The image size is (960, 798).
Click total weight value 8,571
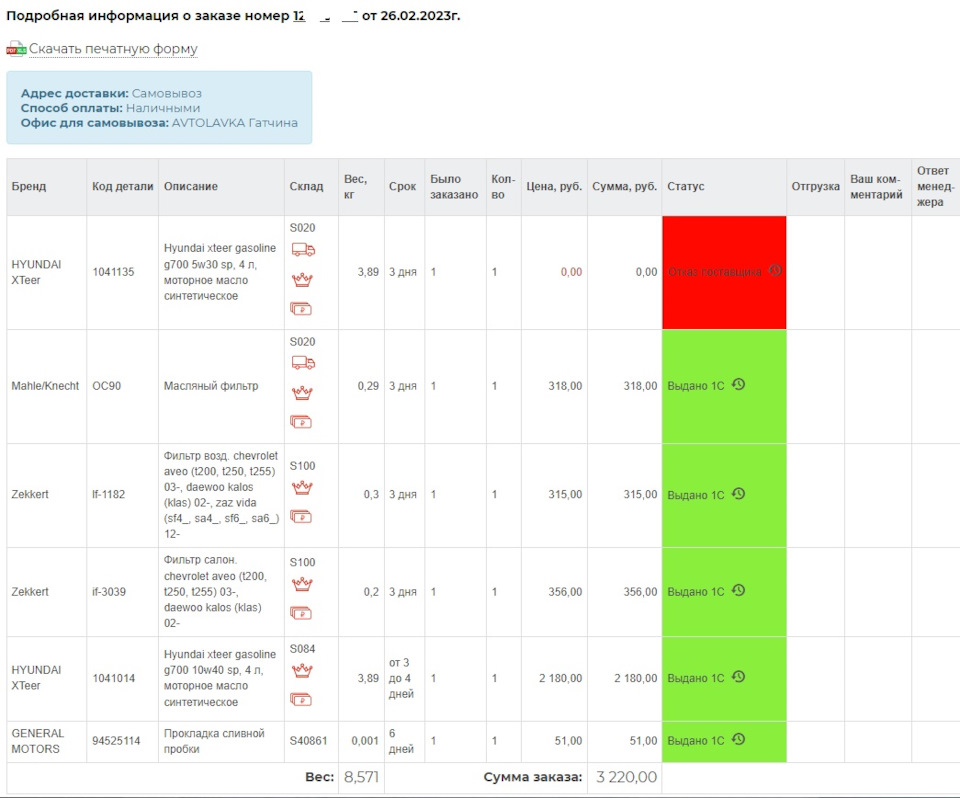click(x=361, y=777)
